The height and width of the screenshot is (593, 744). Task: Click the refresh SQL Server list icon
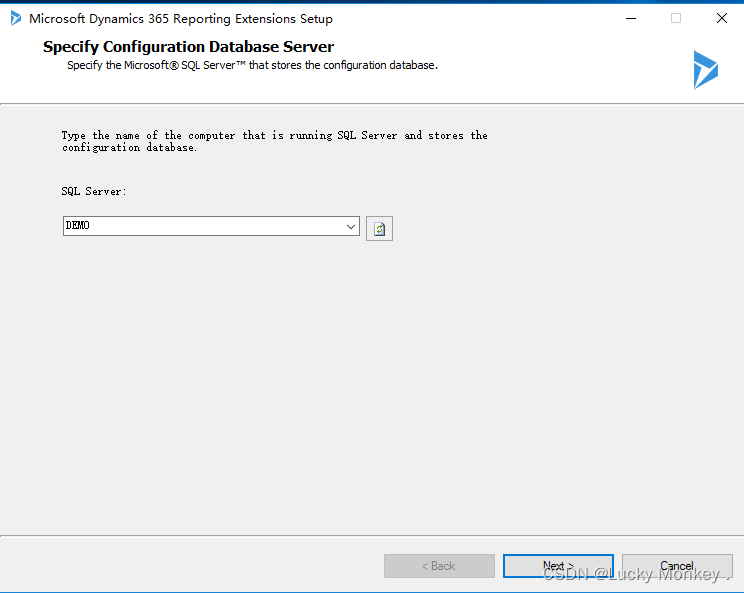click(379, 229)
